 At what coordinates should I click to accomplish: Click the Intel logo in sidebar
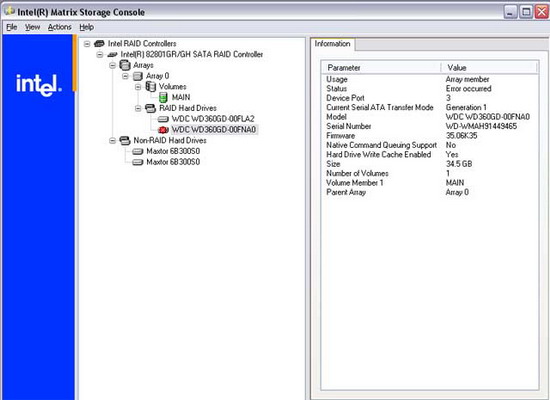(x=39, y=85)
